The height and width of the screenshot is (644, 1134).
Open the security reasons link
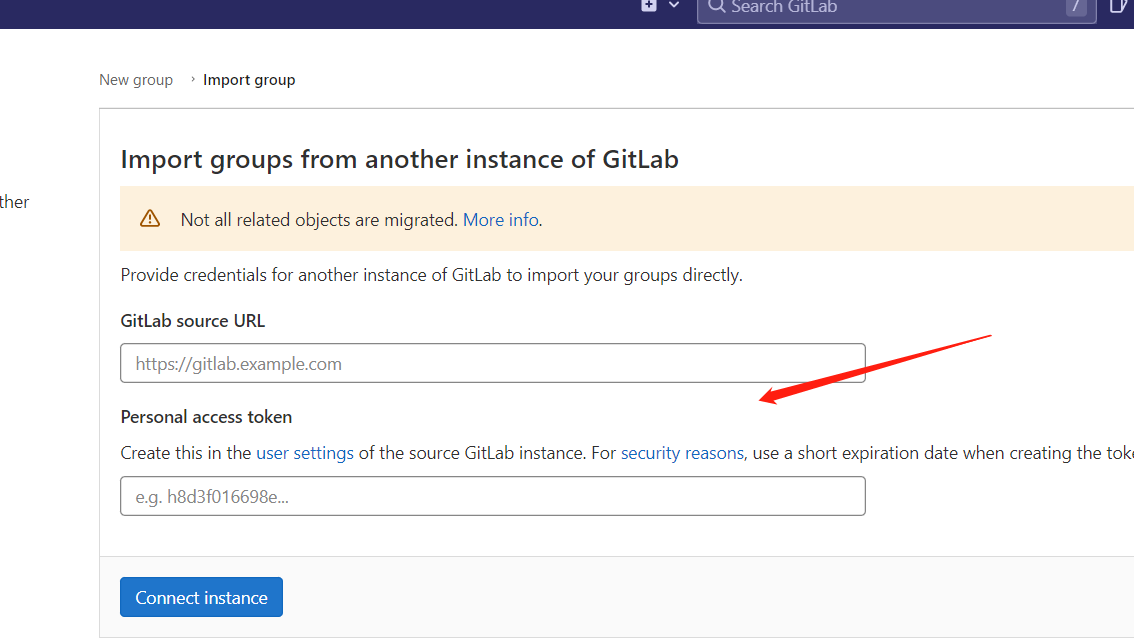pyautogui.click(x=682, y=453)
